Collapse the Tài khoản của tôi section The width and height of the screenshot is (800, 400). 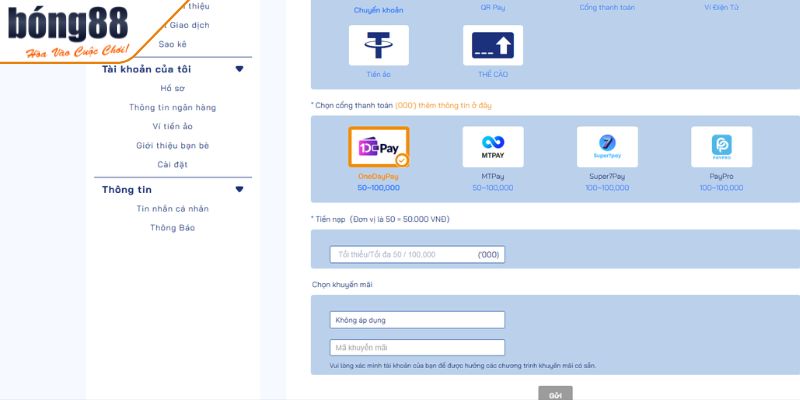pos(239,69)
